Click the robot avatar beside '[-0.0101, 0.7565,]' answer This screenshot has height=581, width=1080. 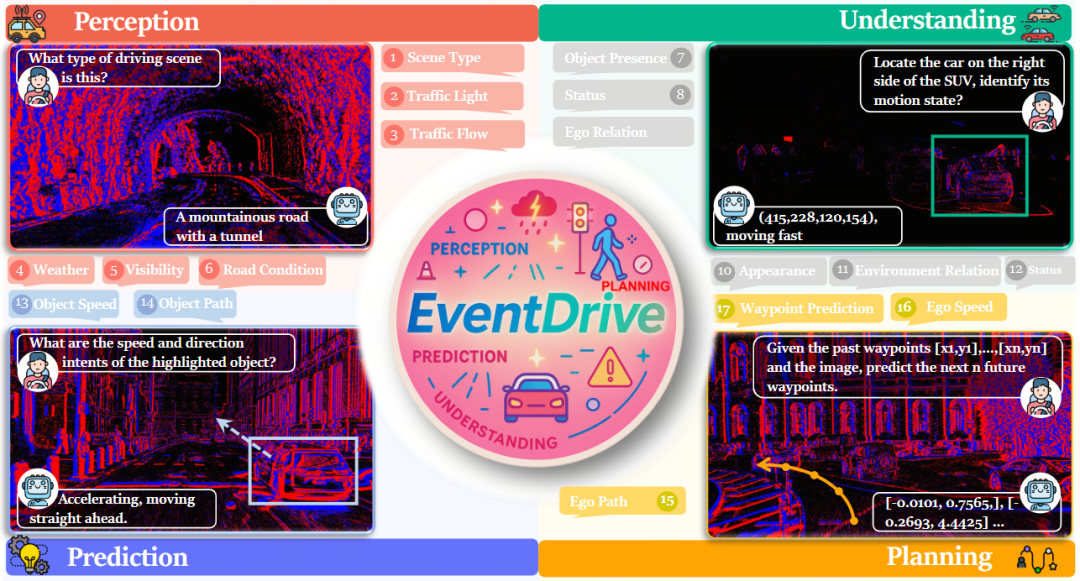(x=1040, y=492)
